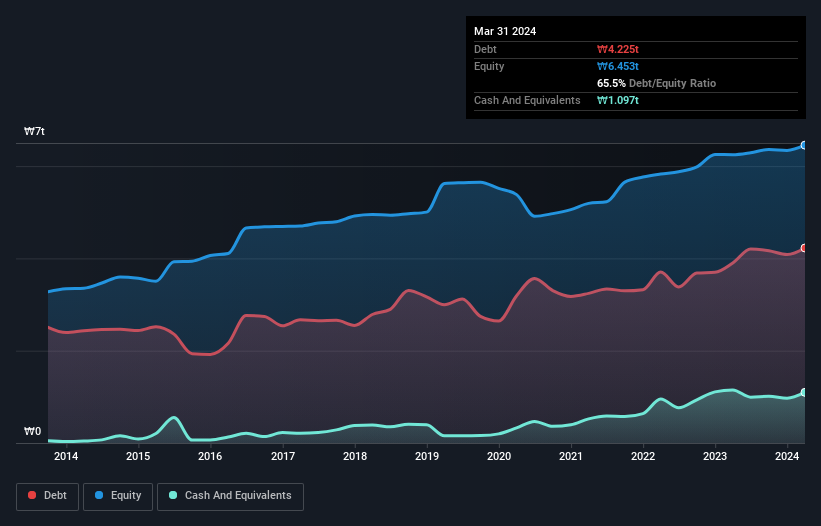The image size is (821, 526).
Task: Click the red Debt legend dot
Action: click(32, 495)
